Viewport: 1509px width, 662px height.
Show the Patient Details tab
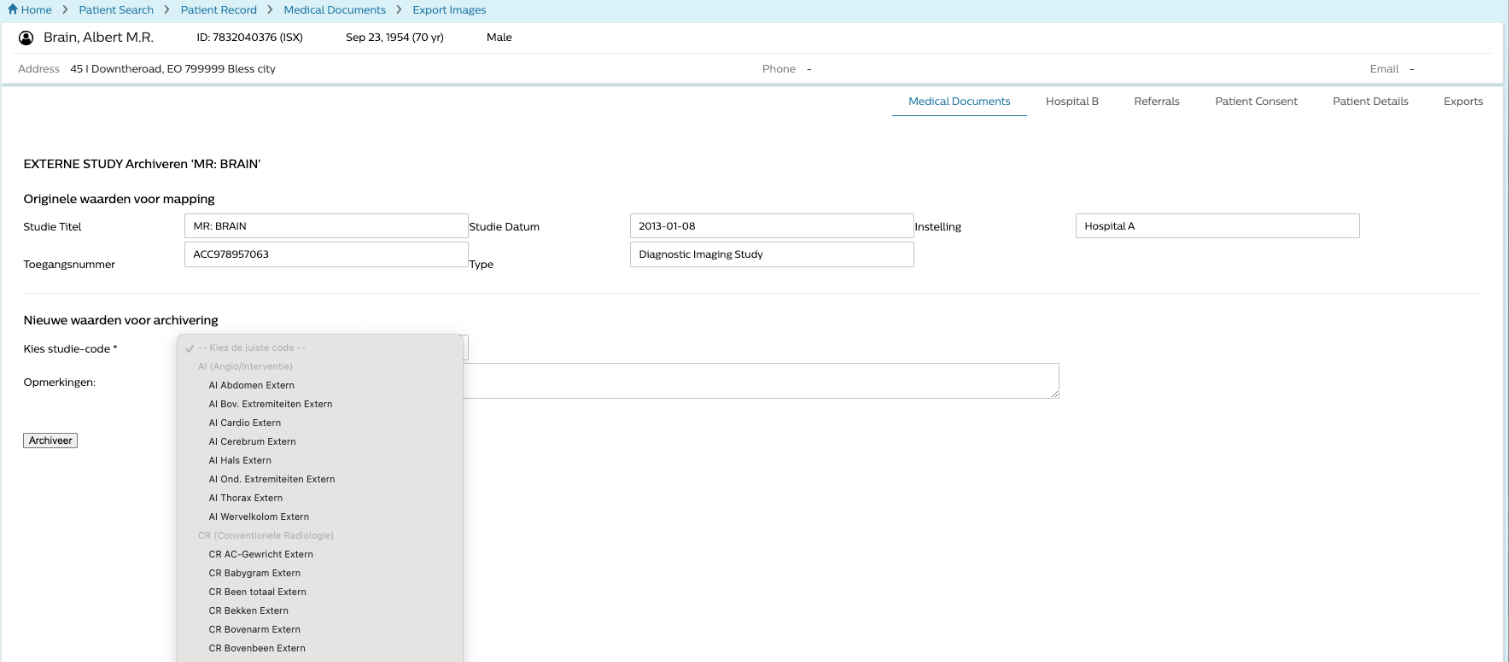pos(1370,101)
